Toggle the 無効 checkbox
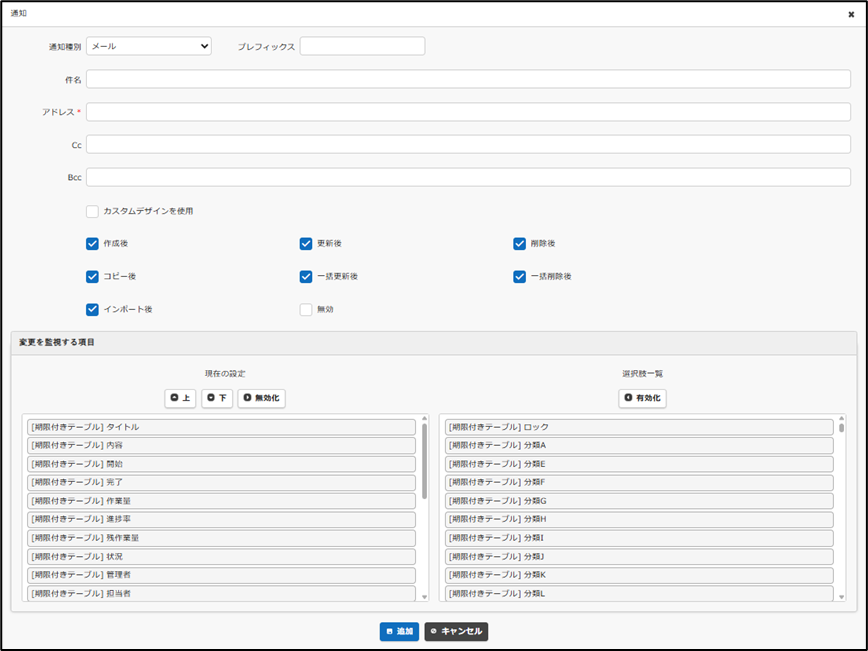The image size is (868, 651). point(307,309)
